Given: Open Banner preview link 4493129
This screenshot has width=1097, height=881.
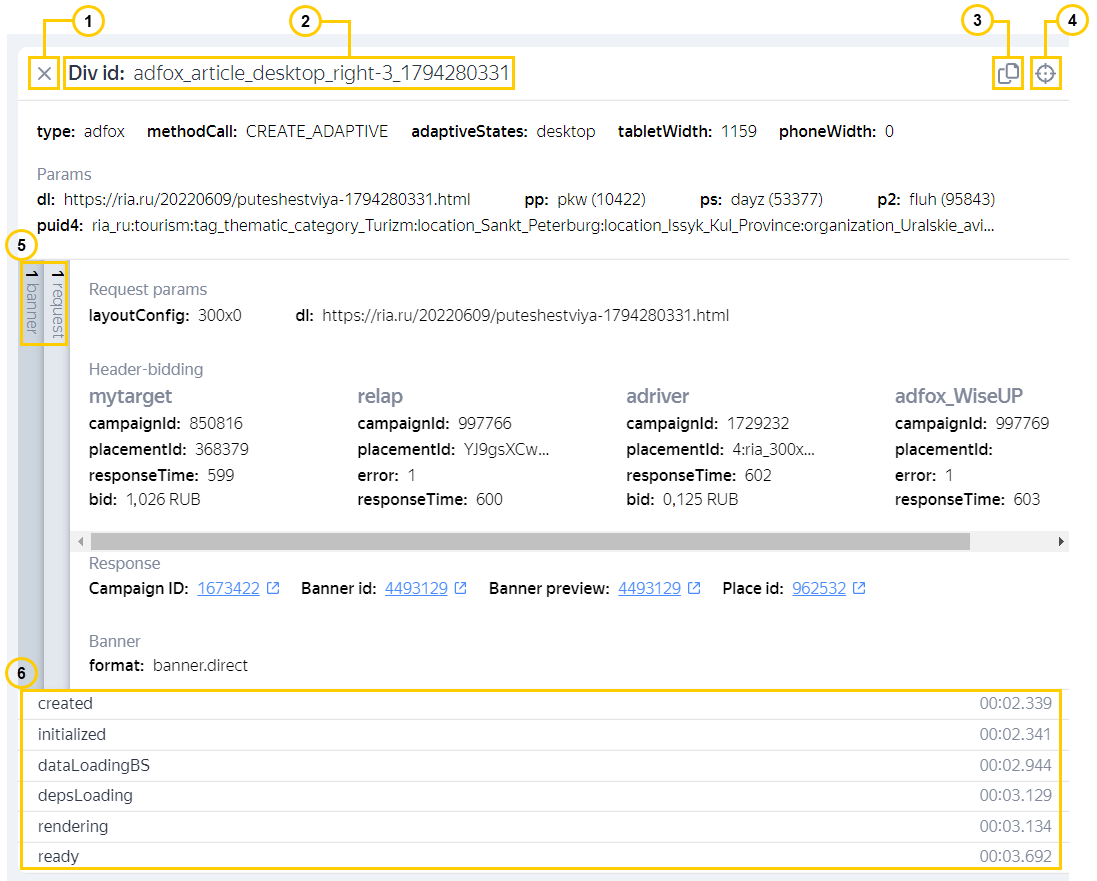Looking at the screenshot, I should click(x=649, y=588).
